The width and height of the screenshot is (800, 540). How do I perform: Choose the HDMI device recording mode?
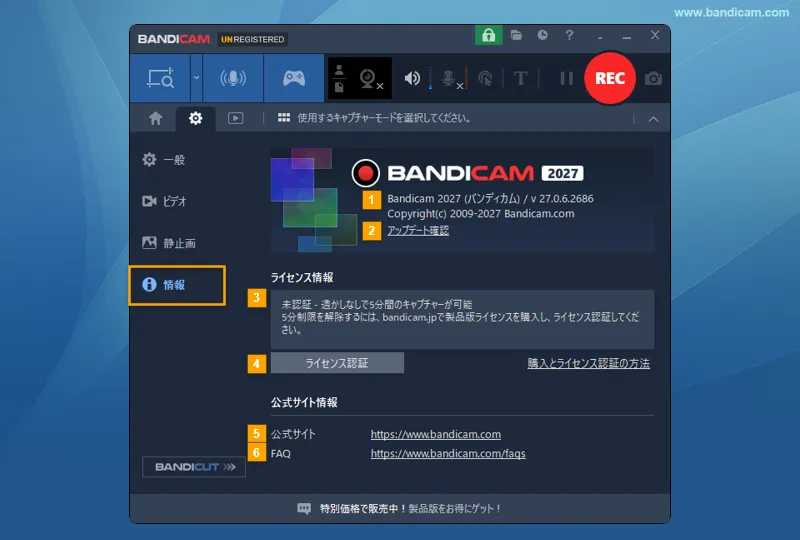(233, 78)
